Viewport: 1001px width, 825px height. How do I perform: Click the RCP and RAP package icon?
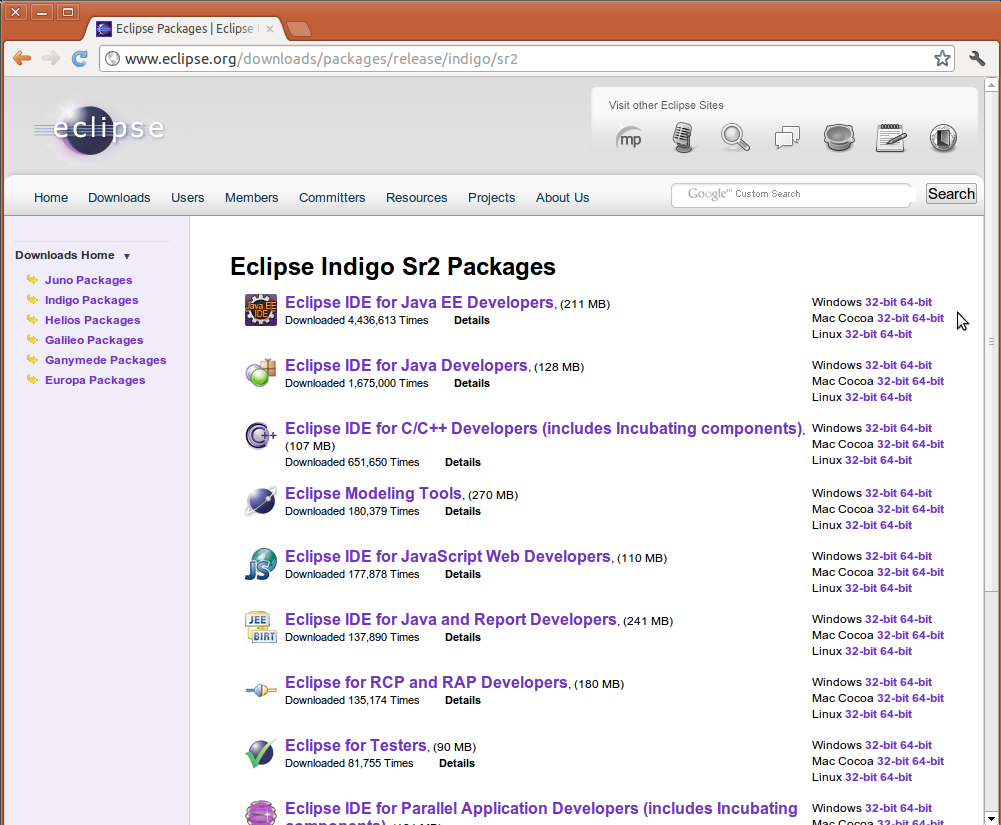click(x=260, y=690)
